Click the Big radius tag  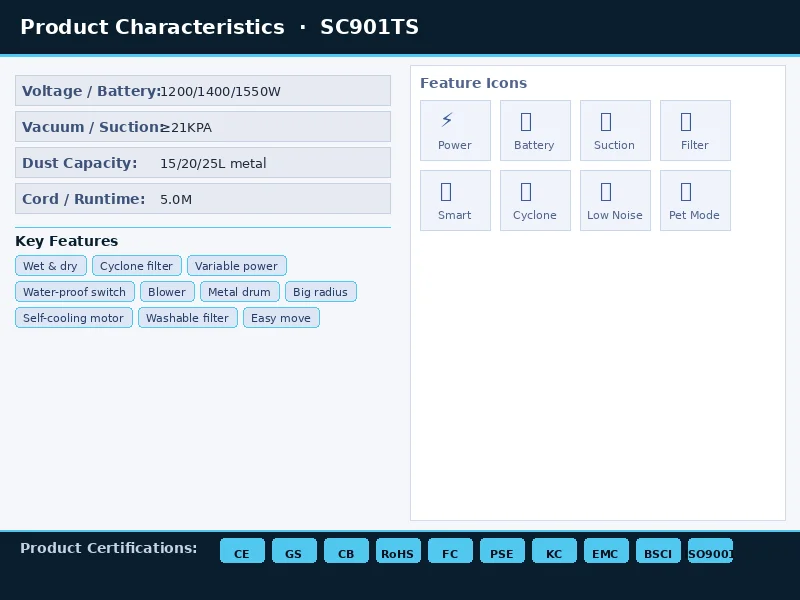pyautogui.click(x=321, y=292)
